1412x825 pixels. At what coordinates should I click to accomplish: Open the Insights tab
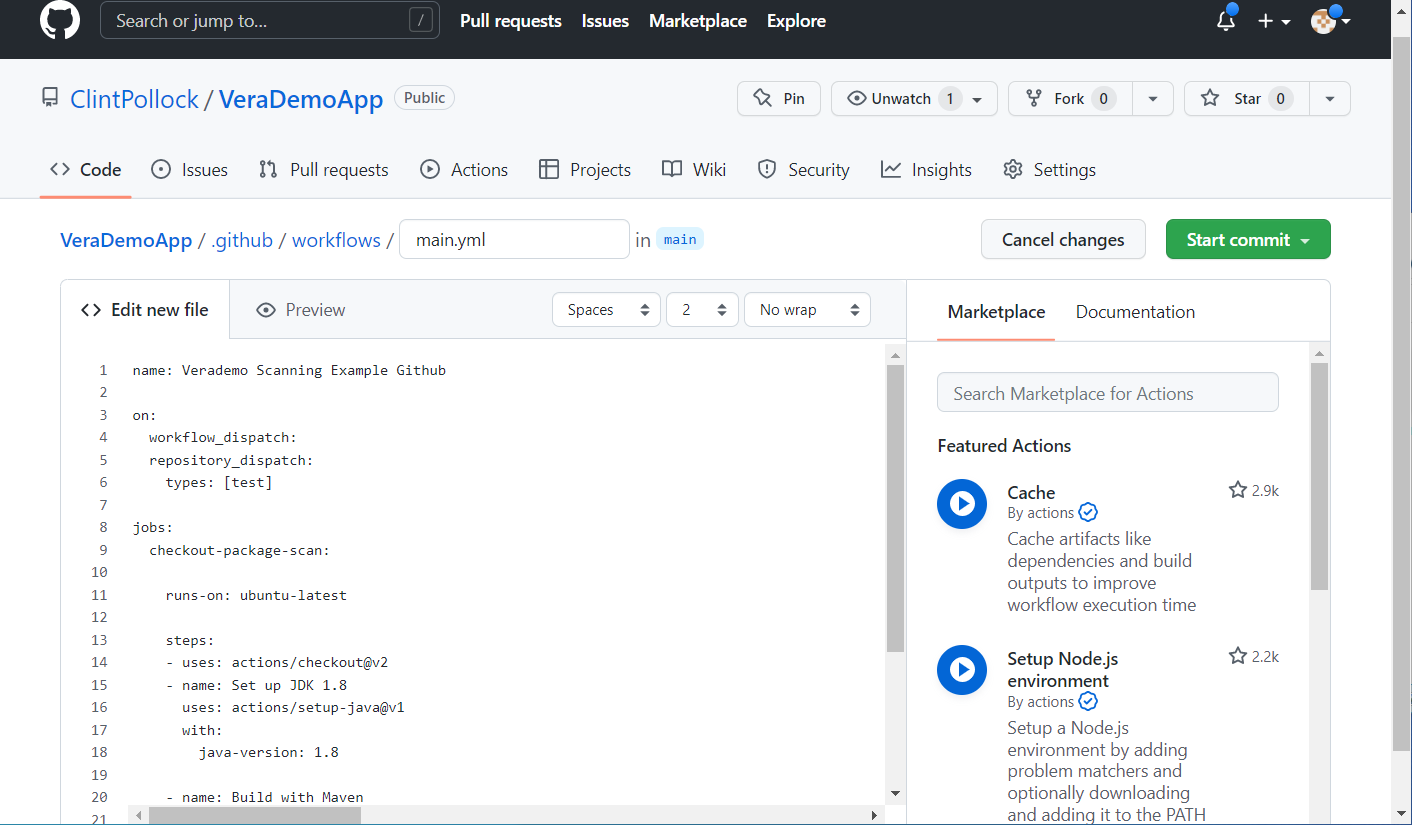[x=926, y=170]
